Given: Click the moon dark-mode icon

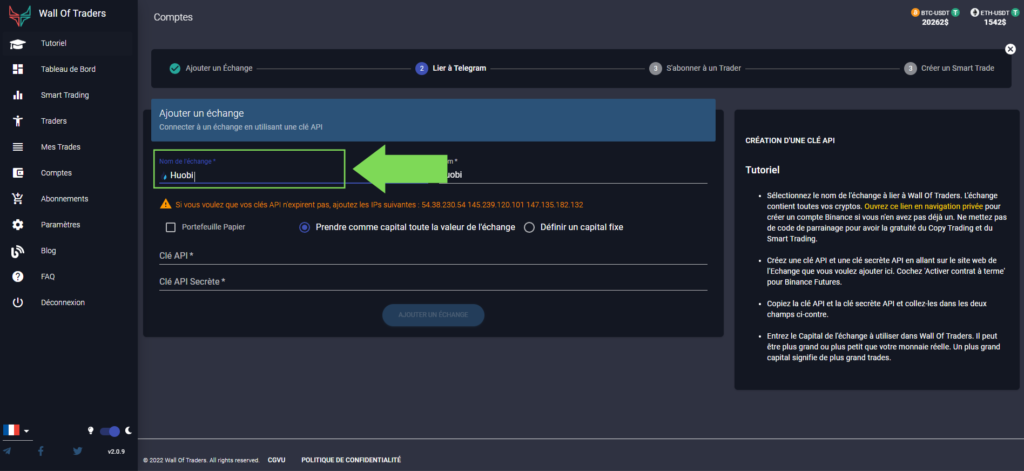Looking at the screenshot, I should click(129, 430).
